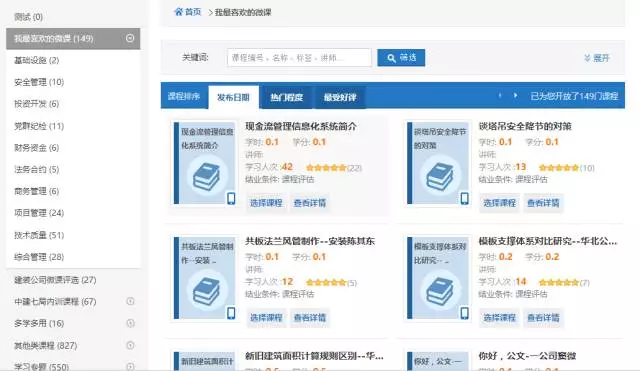The image size is (640, 371).
Task: Open 投资开发 (6) category
Action: [x=37, y=104]
